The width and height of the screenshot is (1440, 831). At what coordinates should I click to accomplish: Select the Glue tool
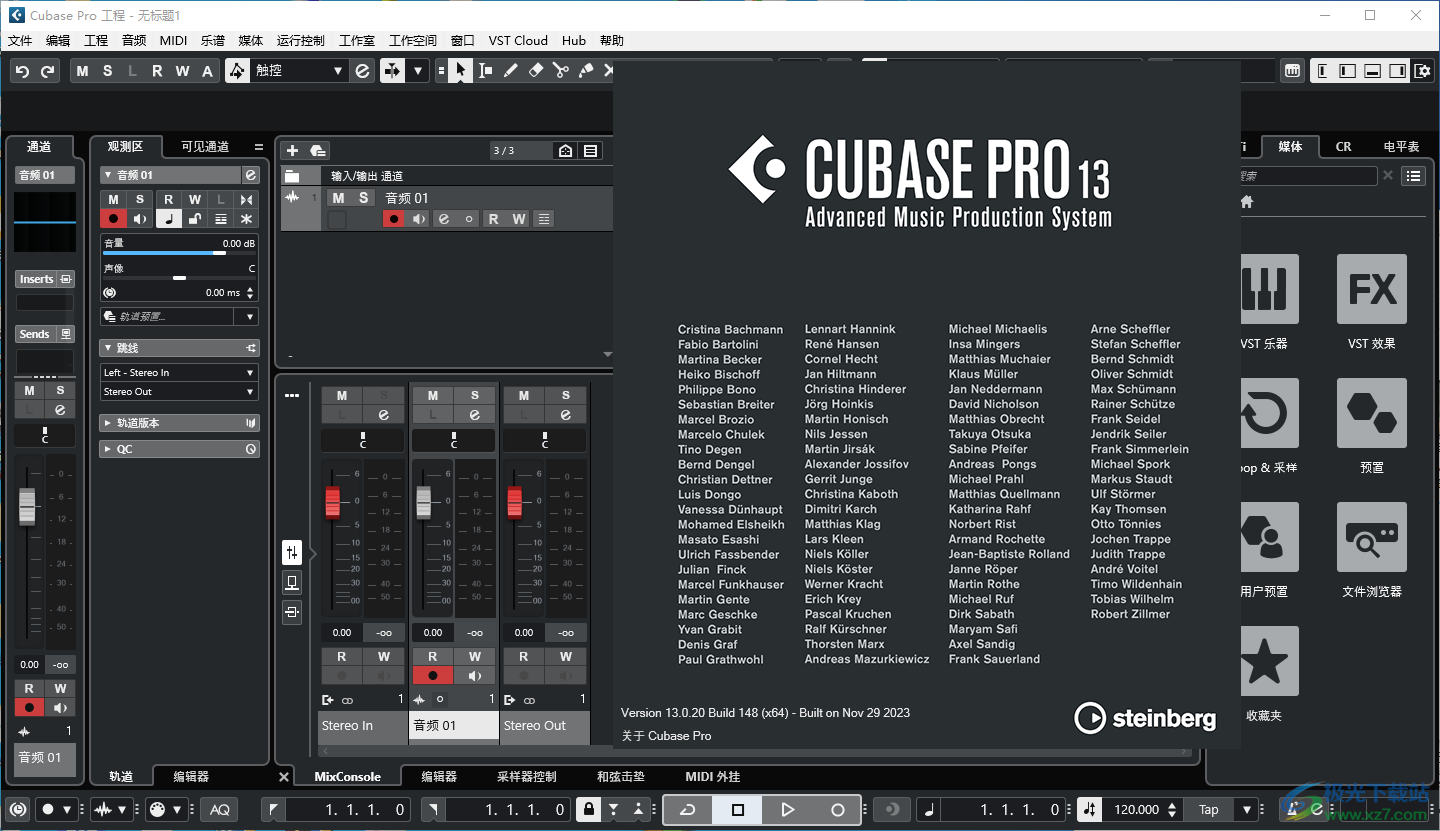point(585,71)
